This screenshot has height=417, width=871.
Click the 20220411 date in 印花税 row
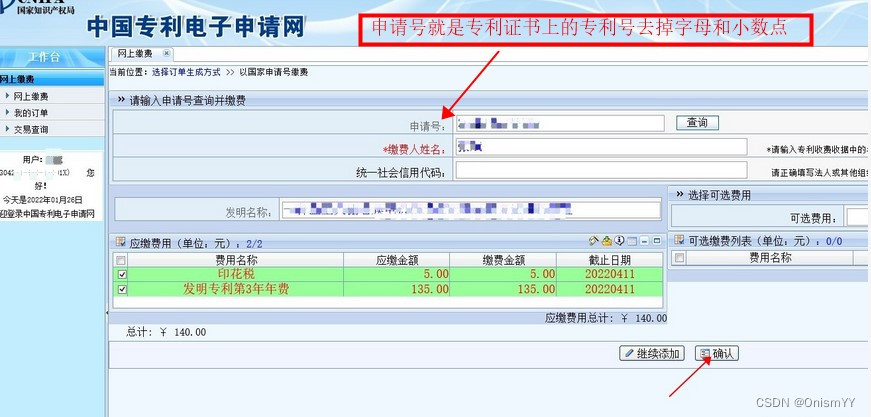609,274
